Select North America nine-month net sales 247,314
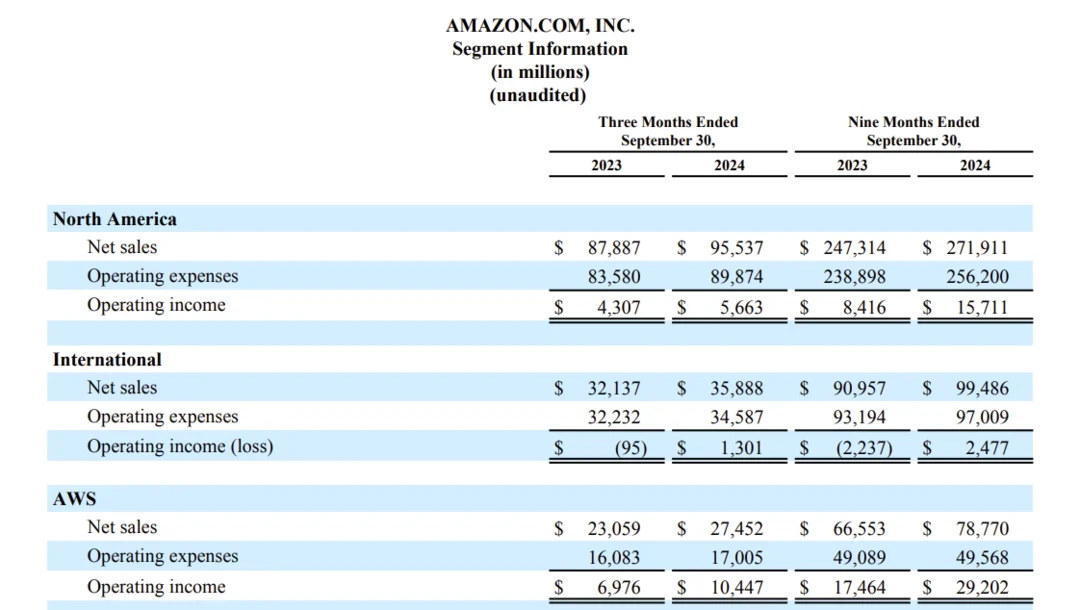The width and height of the screenshot is (1080, 610). point(854,248)
